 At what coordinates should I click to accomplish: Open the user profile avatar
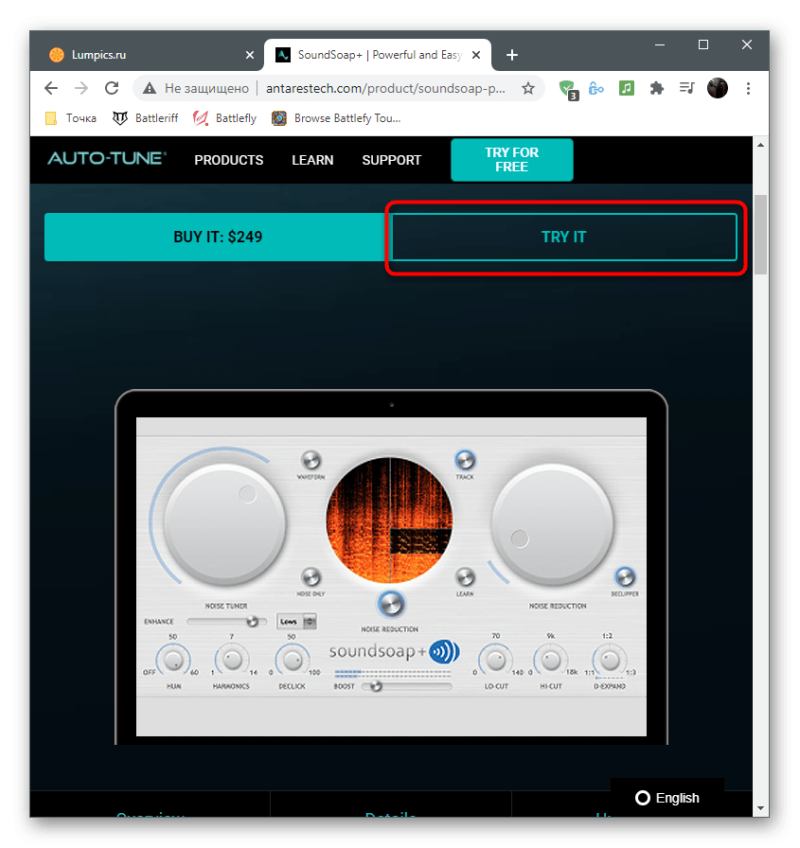[717, 88]
